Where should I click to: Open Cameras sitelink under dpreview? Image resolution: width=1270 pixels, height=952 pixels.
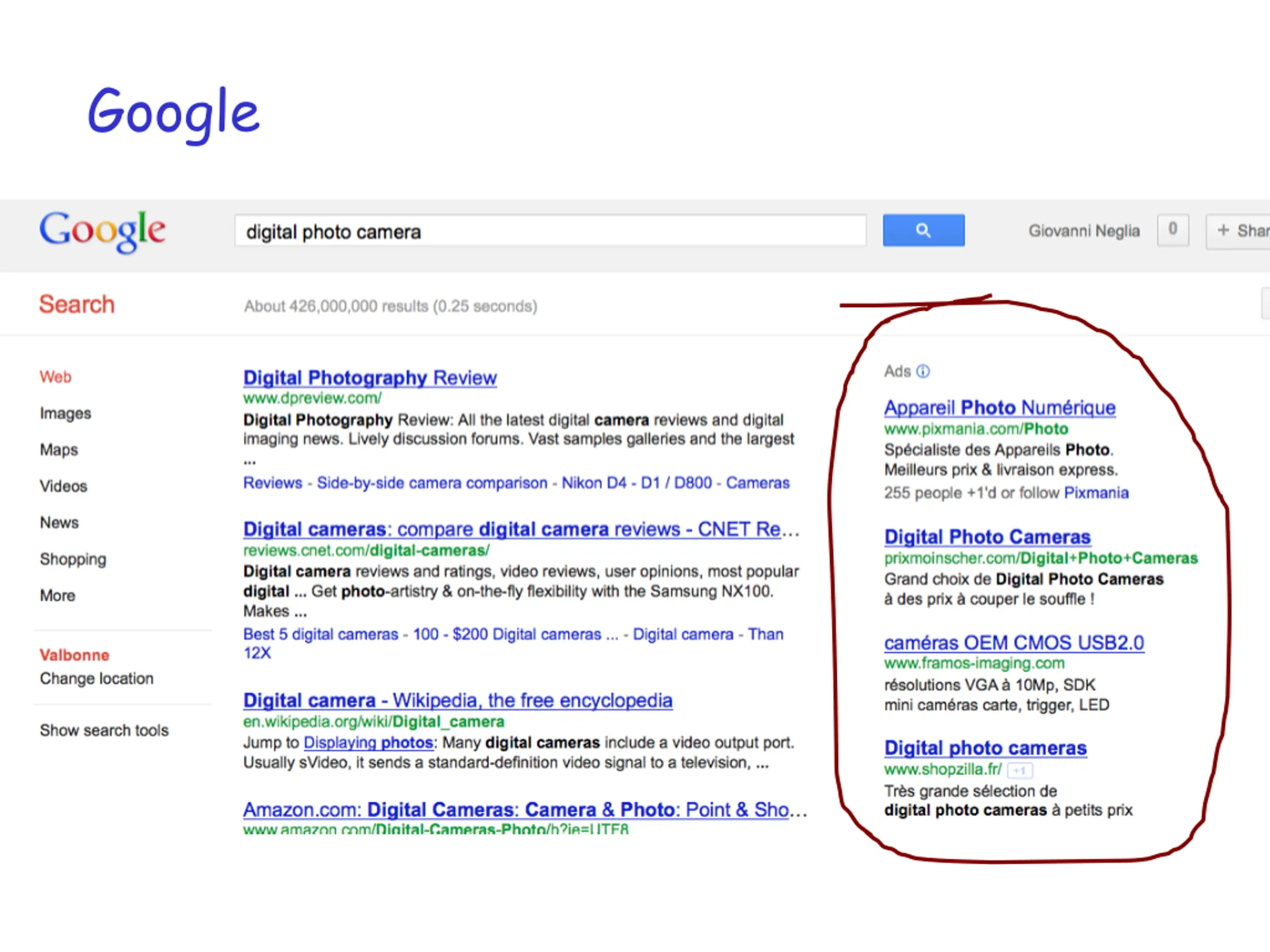758,483
